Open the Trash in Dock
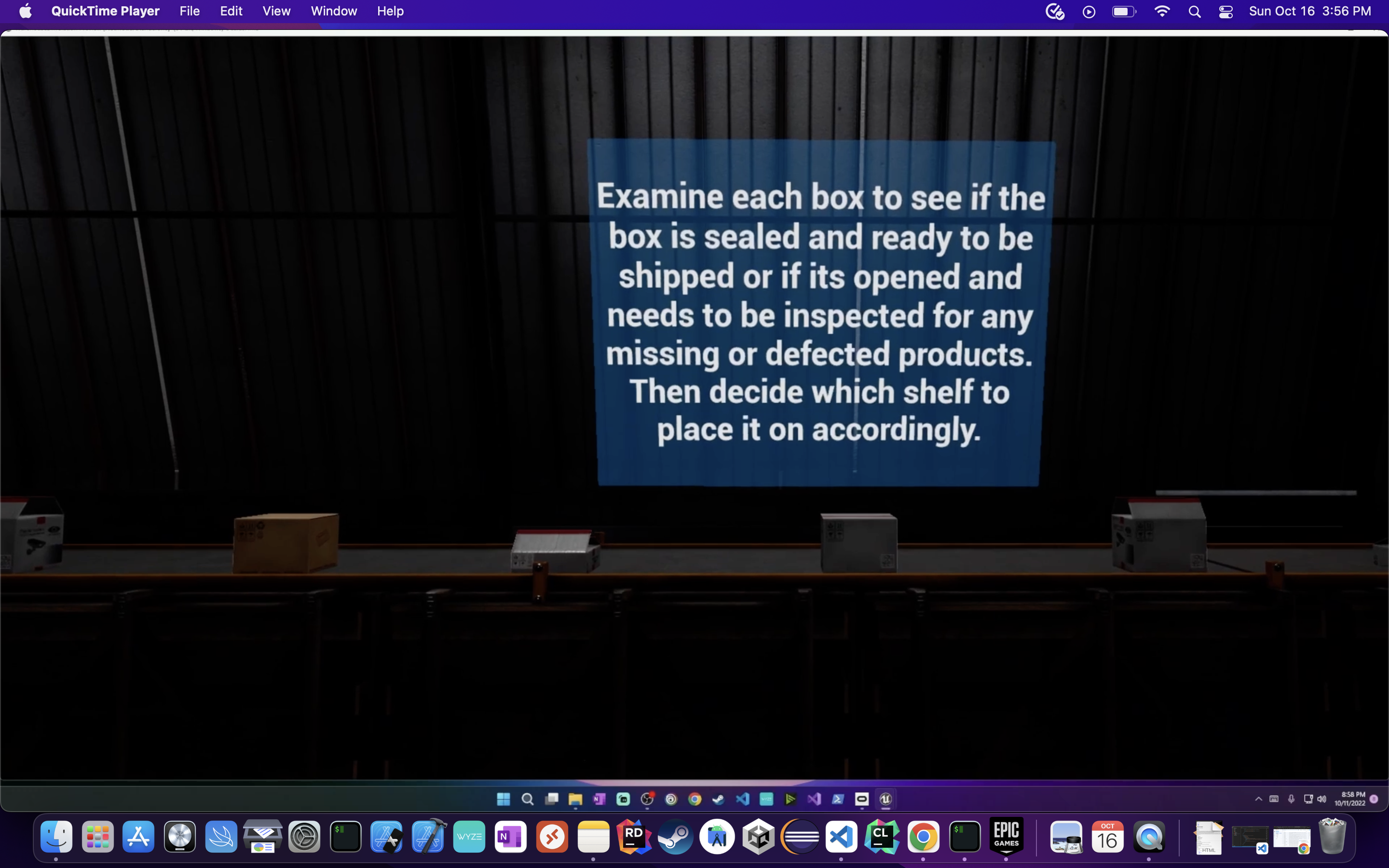1389x868 pixels. tap(1332, 837)
